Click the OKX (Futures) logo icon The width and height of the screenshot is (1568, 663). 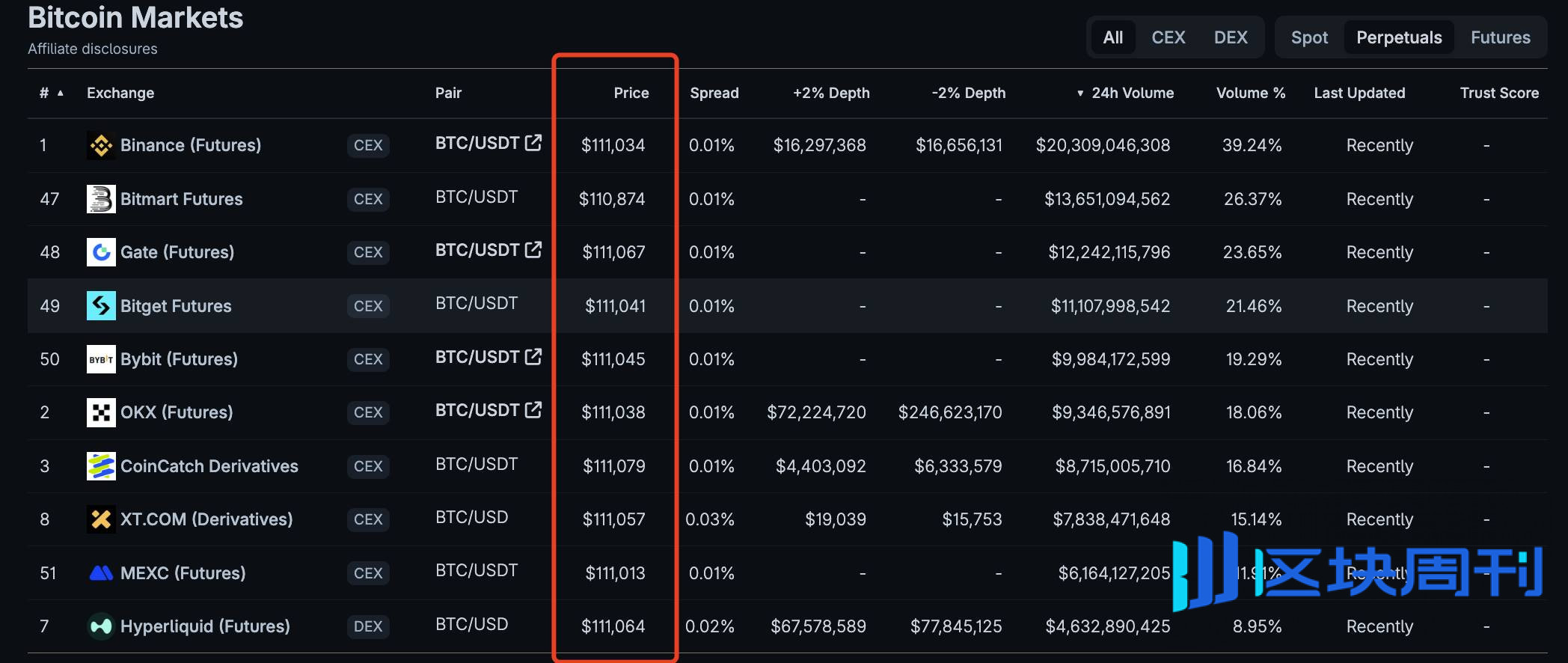tap(101, 412)
